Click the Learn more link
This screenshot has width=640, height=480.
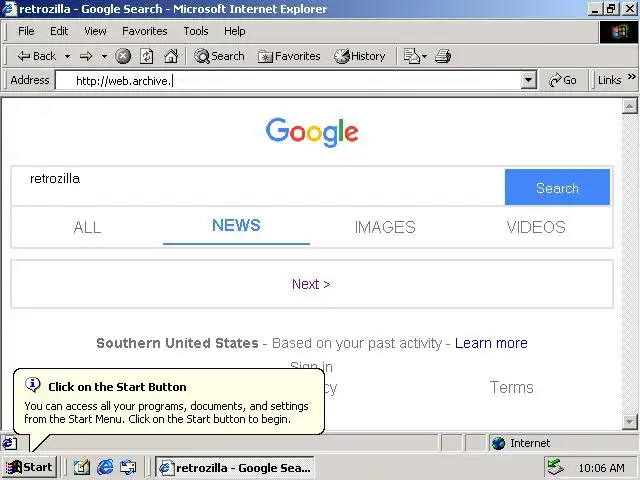click(491, 343)
